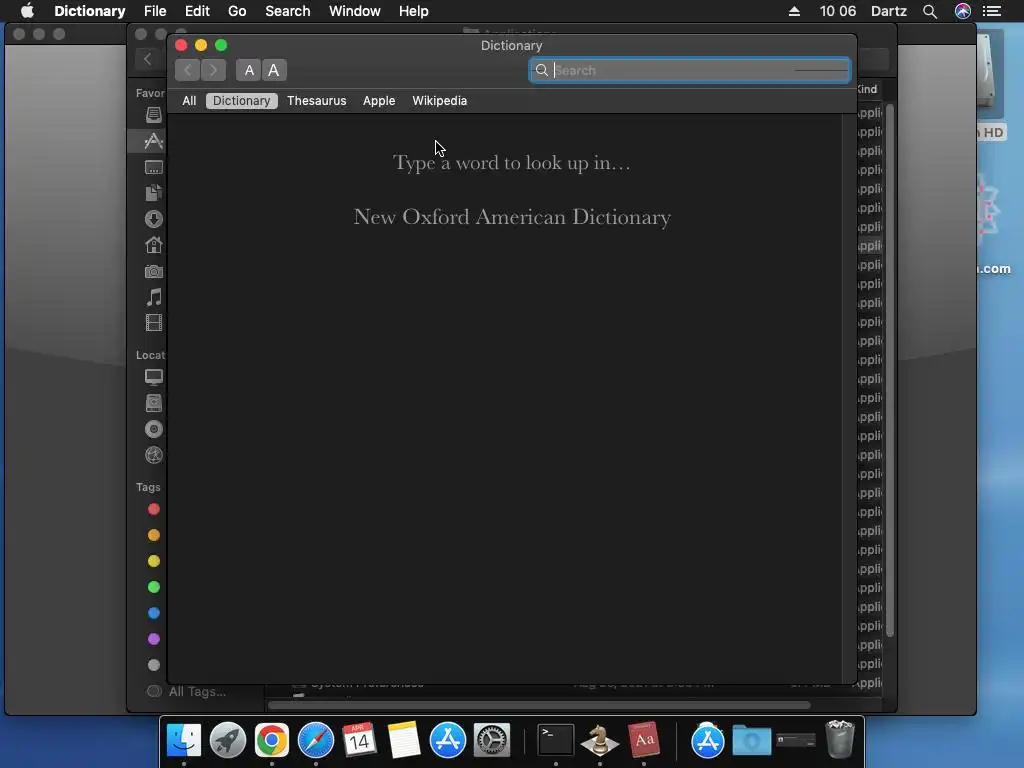
Task: Open Notification Center list icon
Action: 992,11
